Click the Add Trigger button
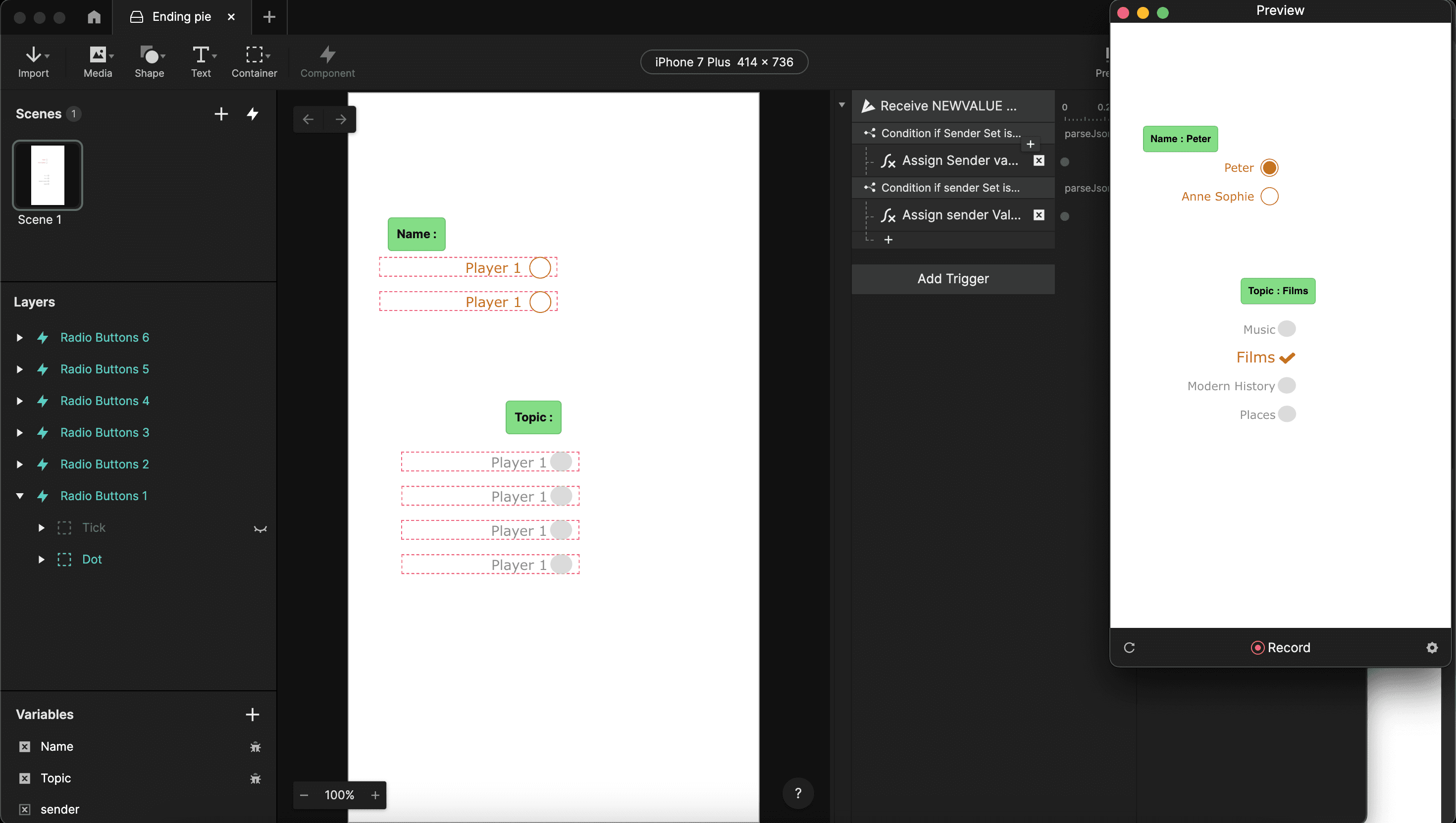Image resolution: width=1456 pixels, height=823 pixels. click(x=952, y=279)
